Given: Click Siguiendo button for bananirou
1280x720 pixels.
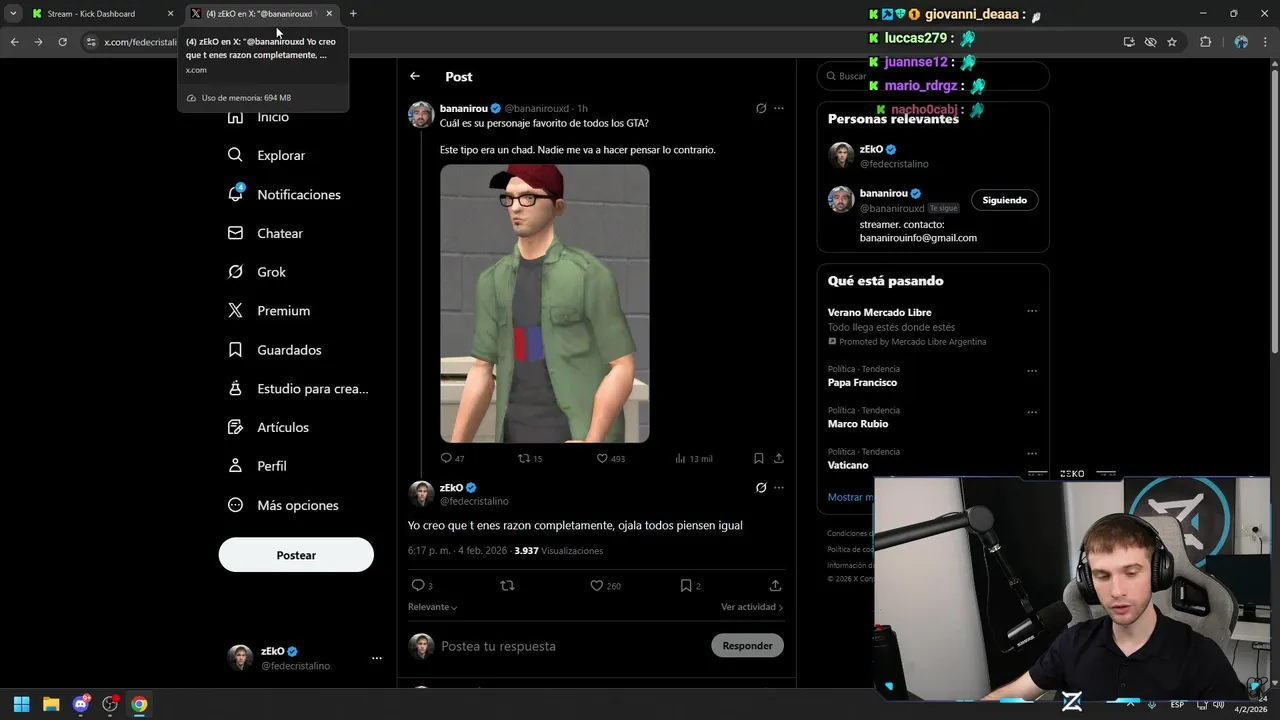Looking at the screenshot, I should (x=1004, y=200).
